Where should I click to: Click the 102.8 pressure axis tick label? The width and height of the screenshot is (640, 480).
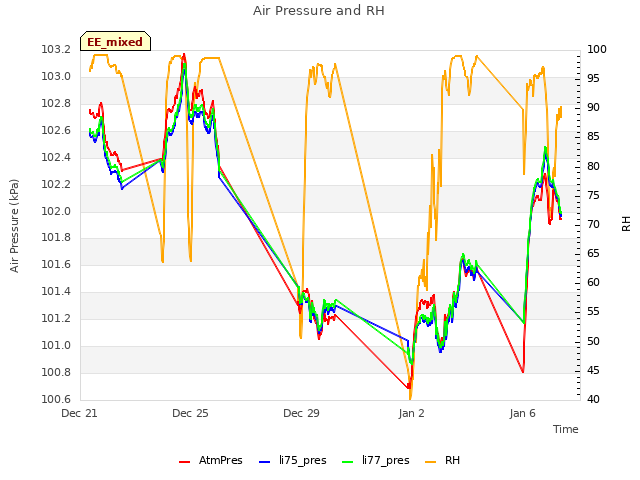coord(56,104)
